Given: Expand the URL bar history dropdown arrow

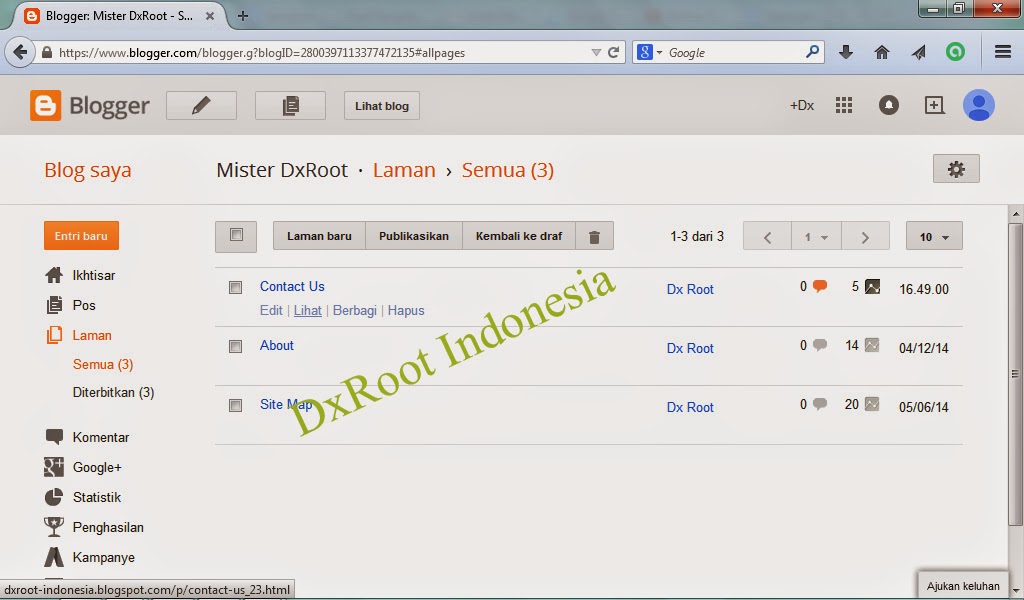Looking at the screenshot, I should (x=596, y=52).
